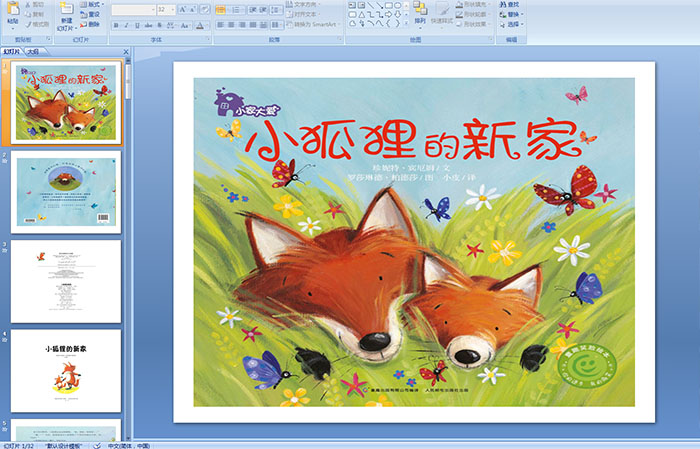Open the Shape Outline color menu
This screenshot has height=449, width=700.
pos(473,14)
